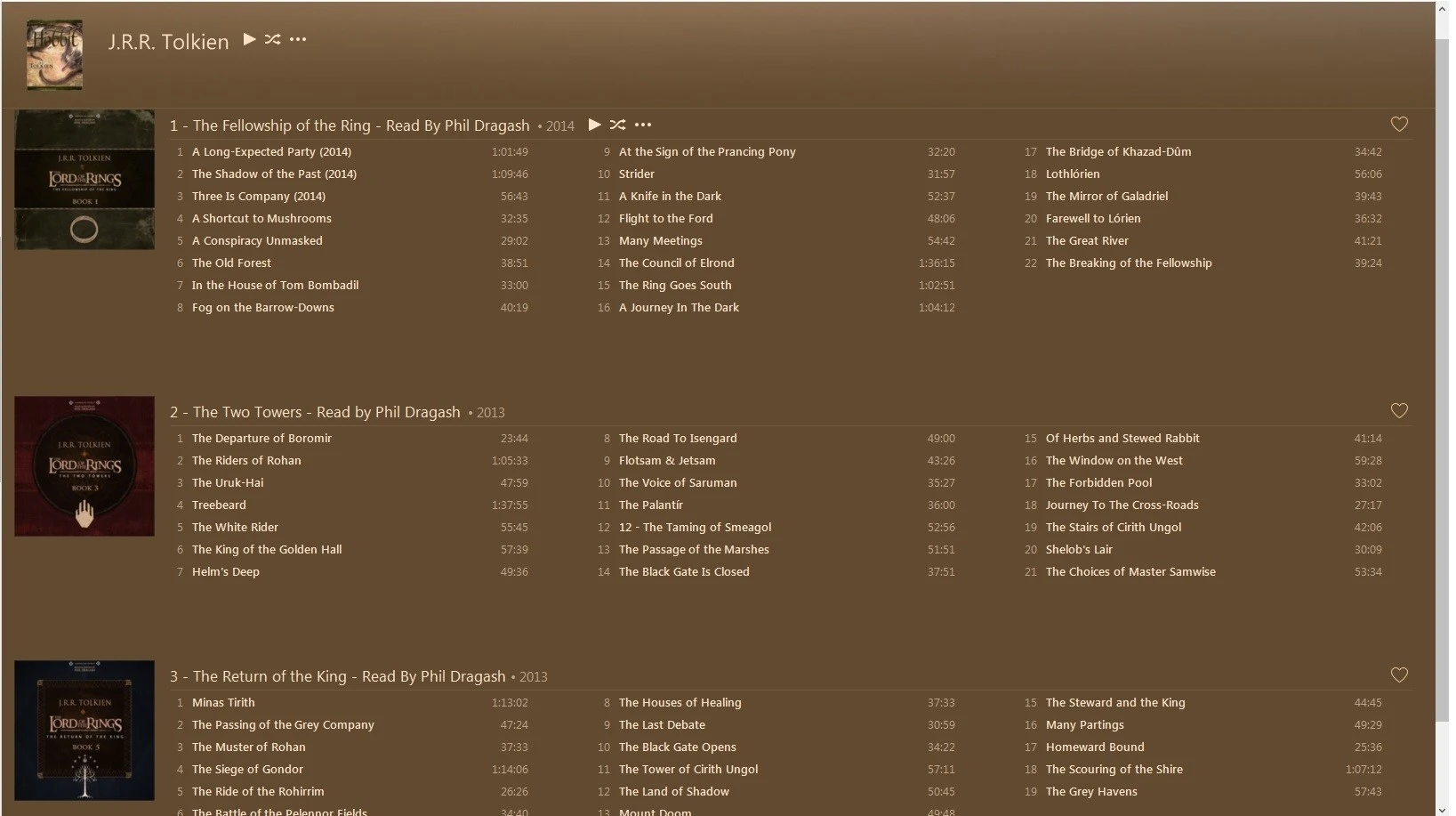Play The Fellowship of the Ring album
The image size is (1456, 816).
(x=595, y=125)
